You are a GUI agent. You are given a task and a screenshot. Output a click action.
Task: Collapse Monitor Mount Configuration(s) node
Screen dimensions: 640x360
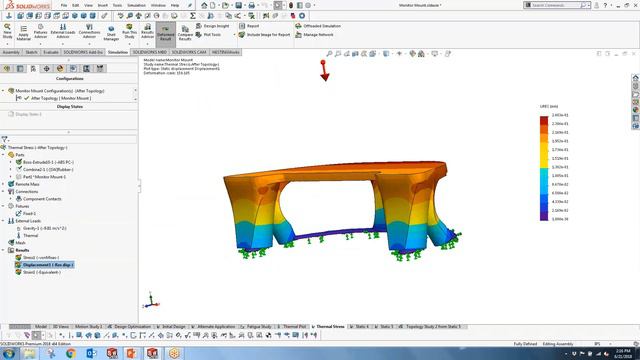[3, 91]
